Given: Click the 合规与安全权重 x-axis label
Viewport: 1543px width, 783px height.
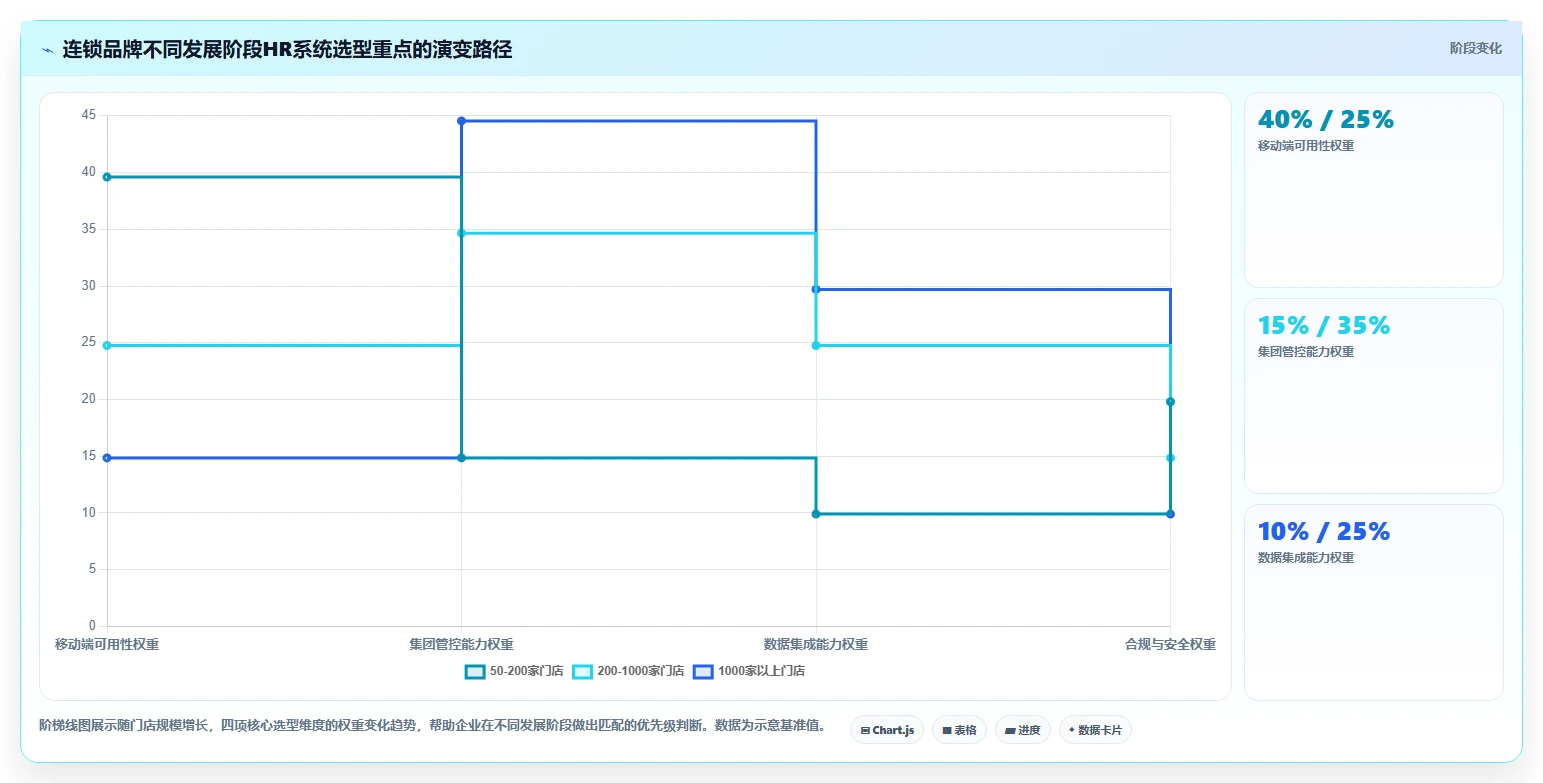Looking at the screenshot, I should (x=1170, y=644).
